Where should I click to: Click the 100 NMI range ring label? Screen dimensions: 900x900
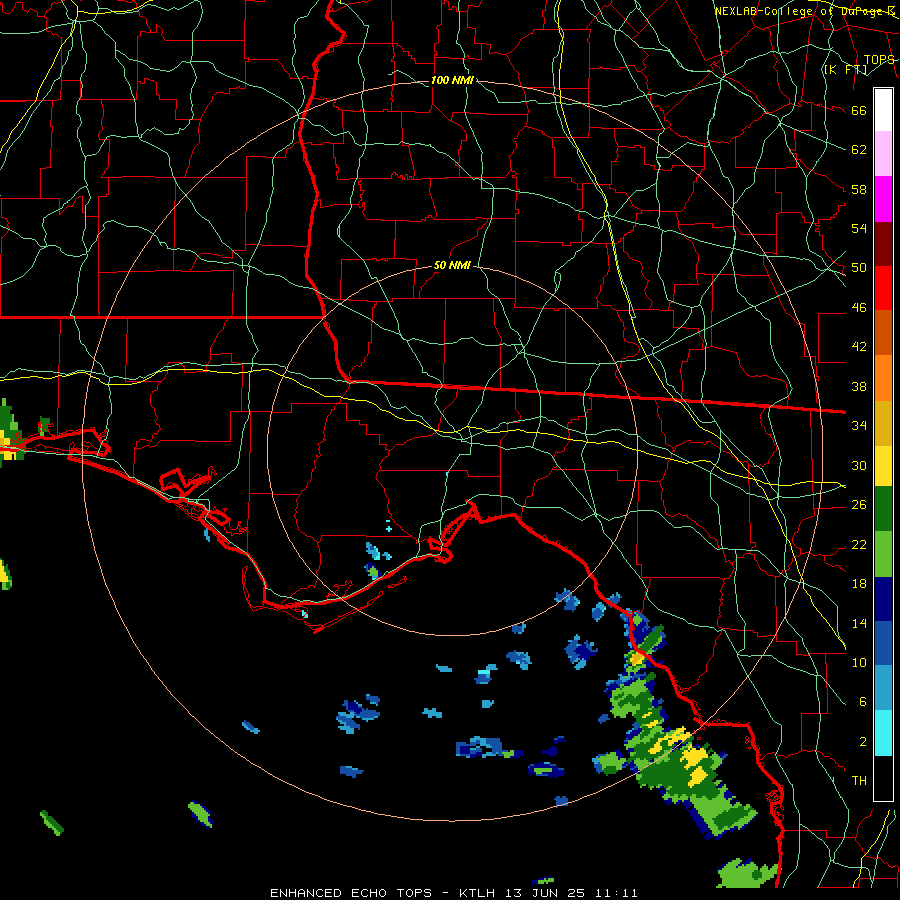[452, 80]
